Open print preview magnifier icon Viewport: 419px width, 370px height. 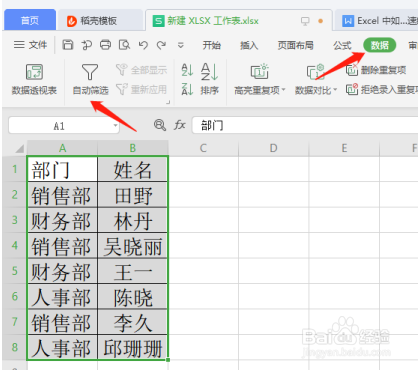point(124,45)
